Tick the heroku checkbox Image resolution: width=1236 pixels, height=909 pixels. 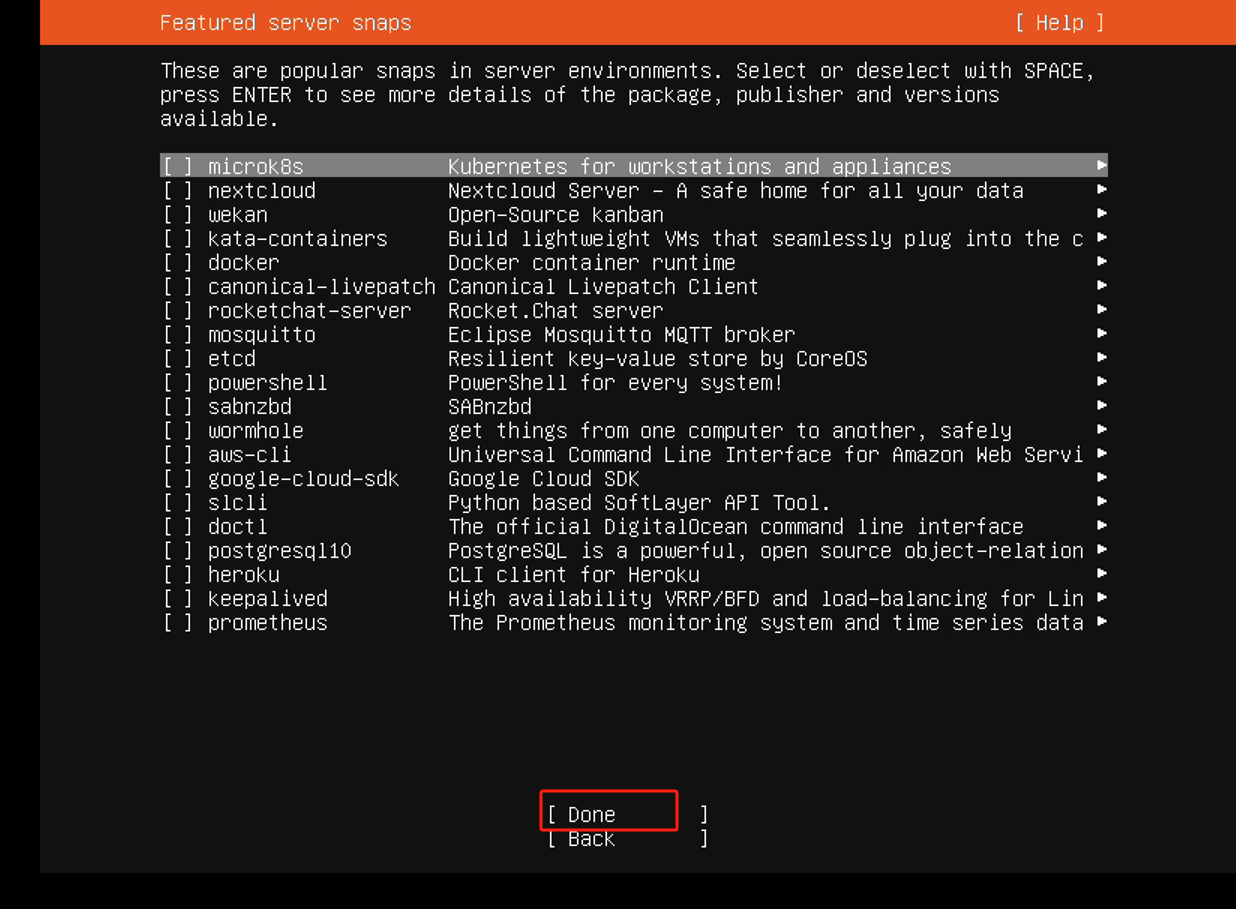click(x=178, y=575)
